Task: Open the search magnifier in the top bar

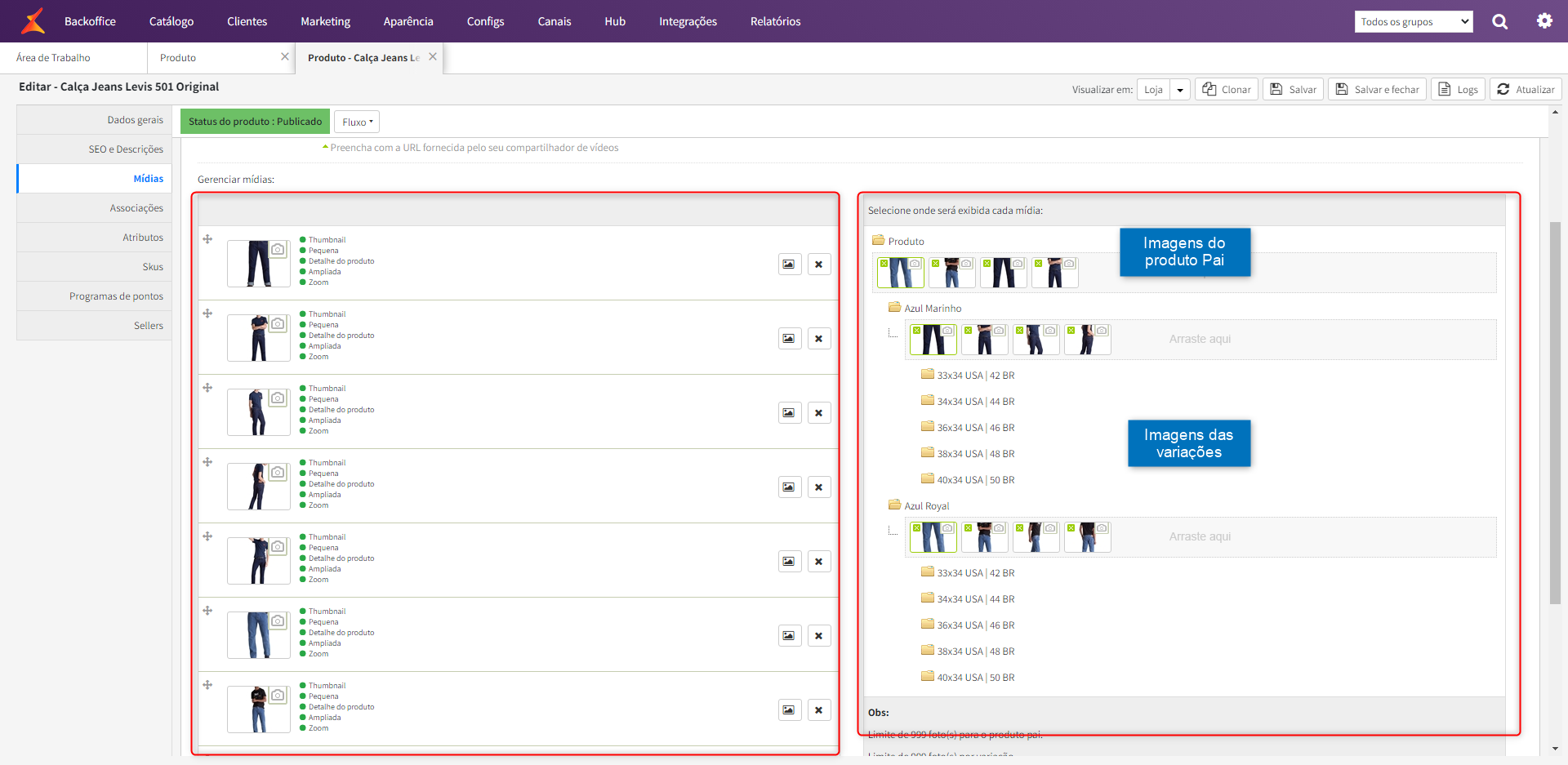Action: click(1499, 21)
